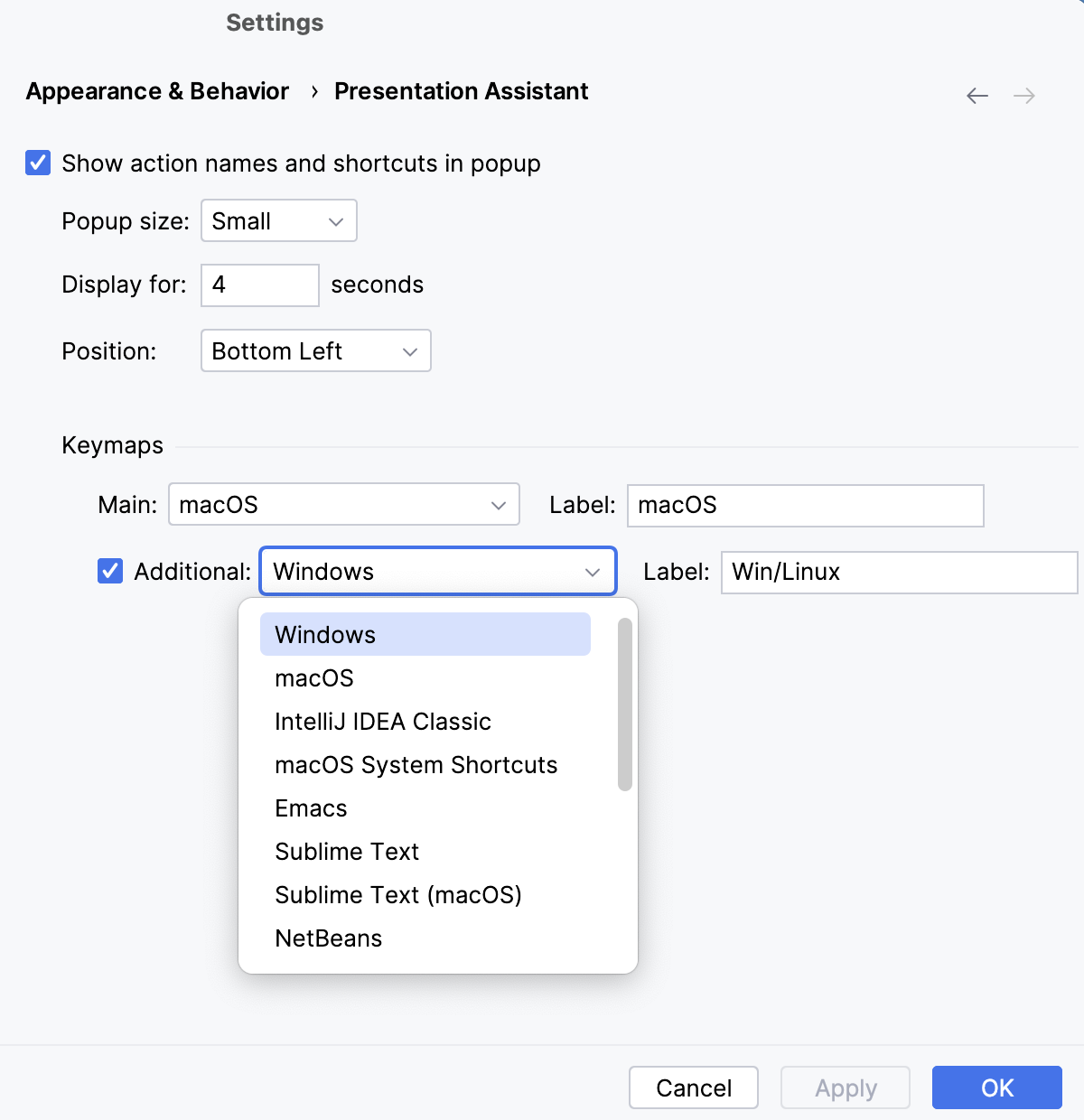Open the Popup size dropdown
Viewport: 1084px width, 1120px height.
(278, 220)
